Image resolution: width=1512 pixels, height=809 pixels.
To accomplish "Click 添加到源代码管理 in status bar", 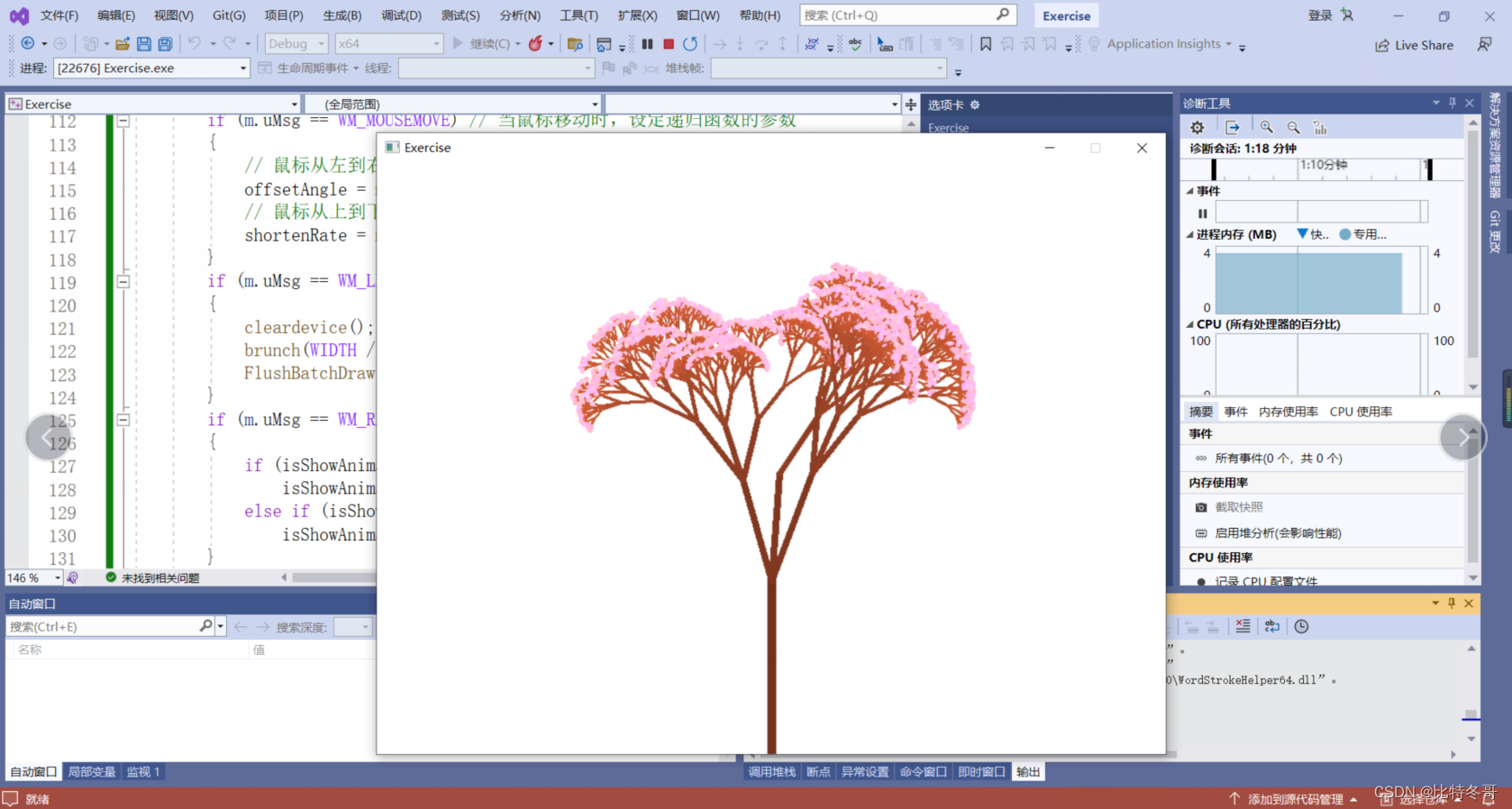I will pyautogui.click(x=1294, y=799).
